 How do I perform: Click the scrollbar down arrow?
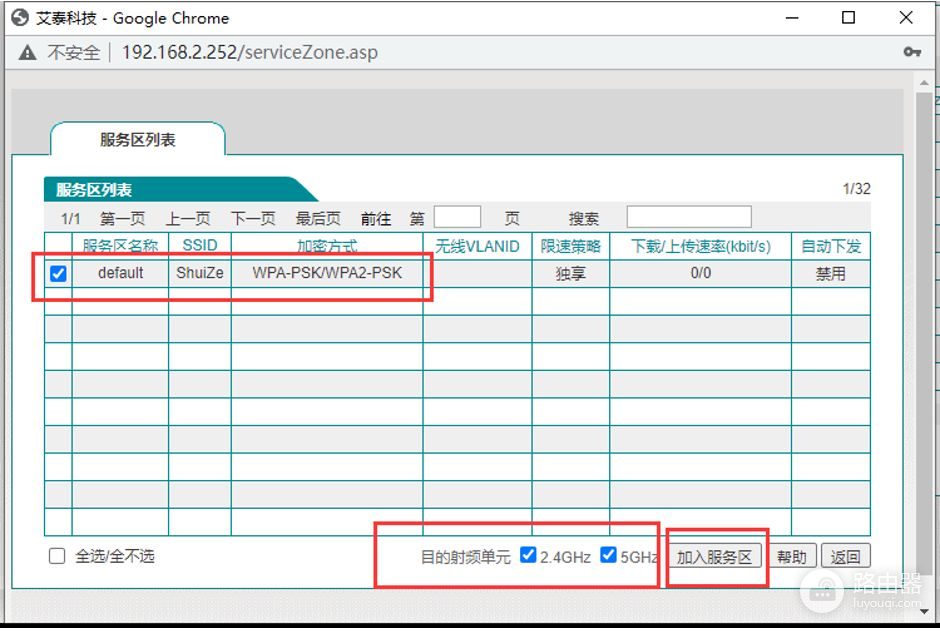(925, 610)
